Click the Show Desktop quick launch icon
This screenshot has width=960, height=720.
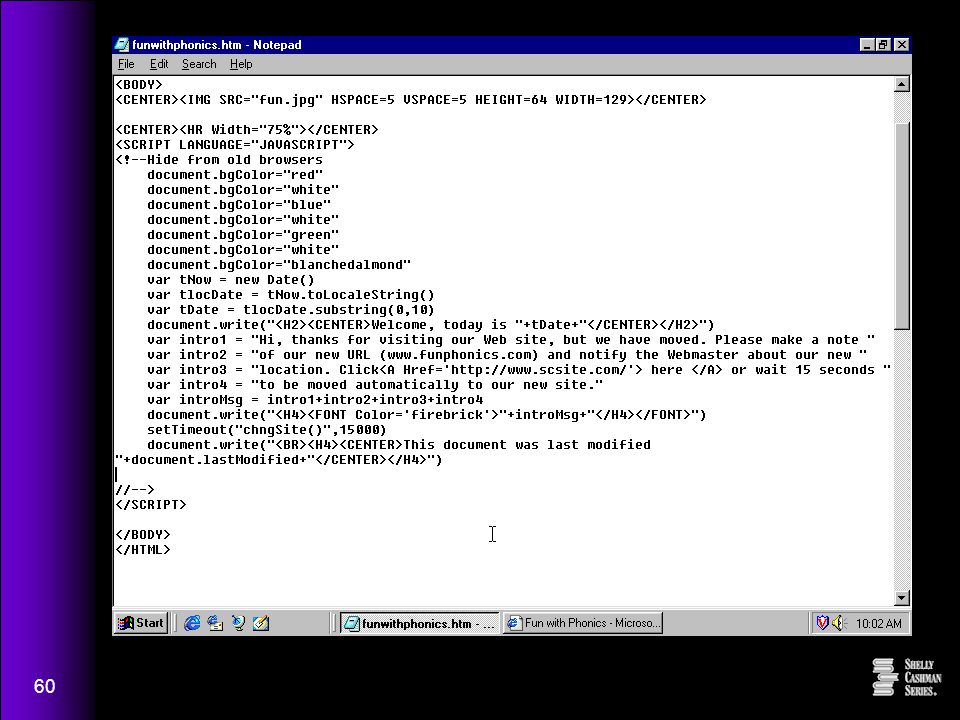(238, 623)
